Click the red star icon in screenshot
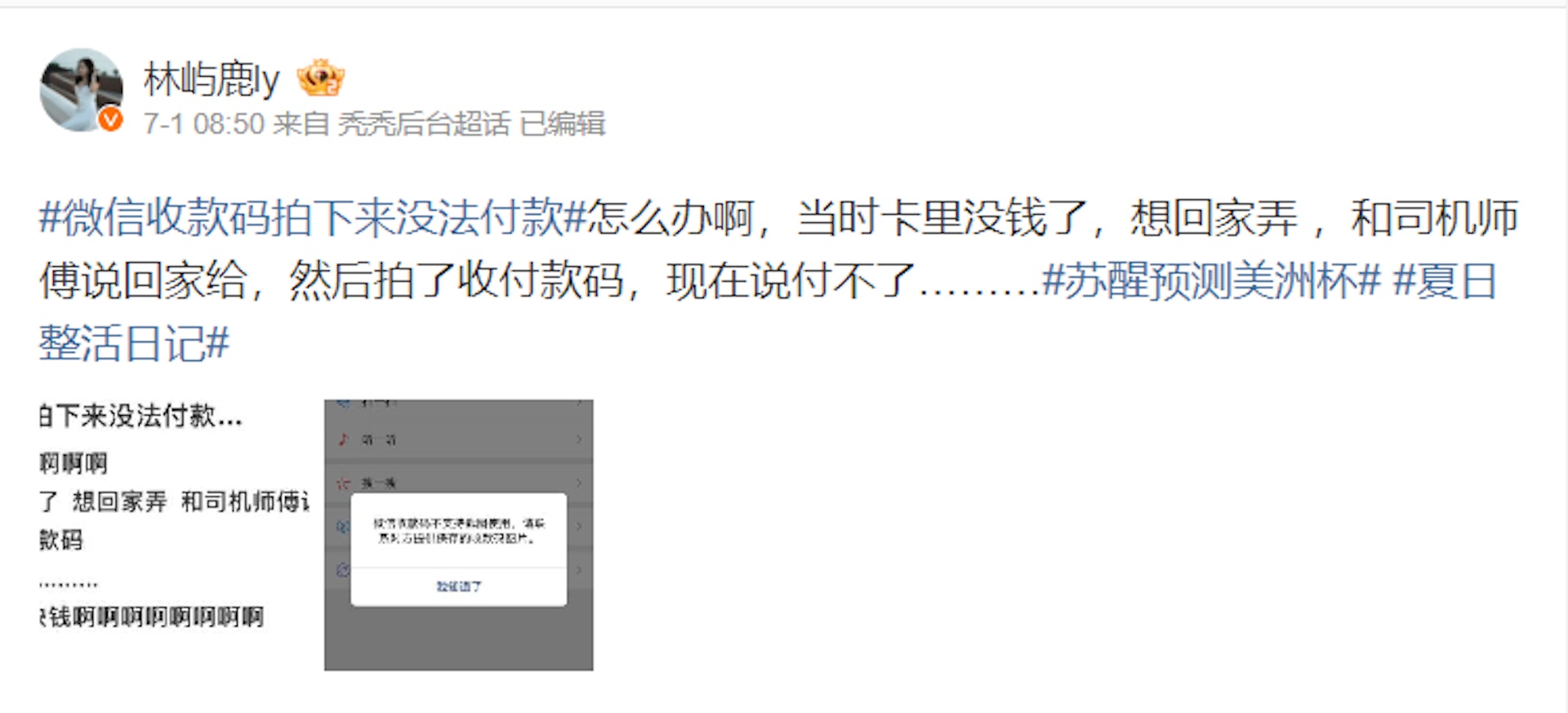The width and height of the screenshot is (1568, 713). [x=344, y=483]
